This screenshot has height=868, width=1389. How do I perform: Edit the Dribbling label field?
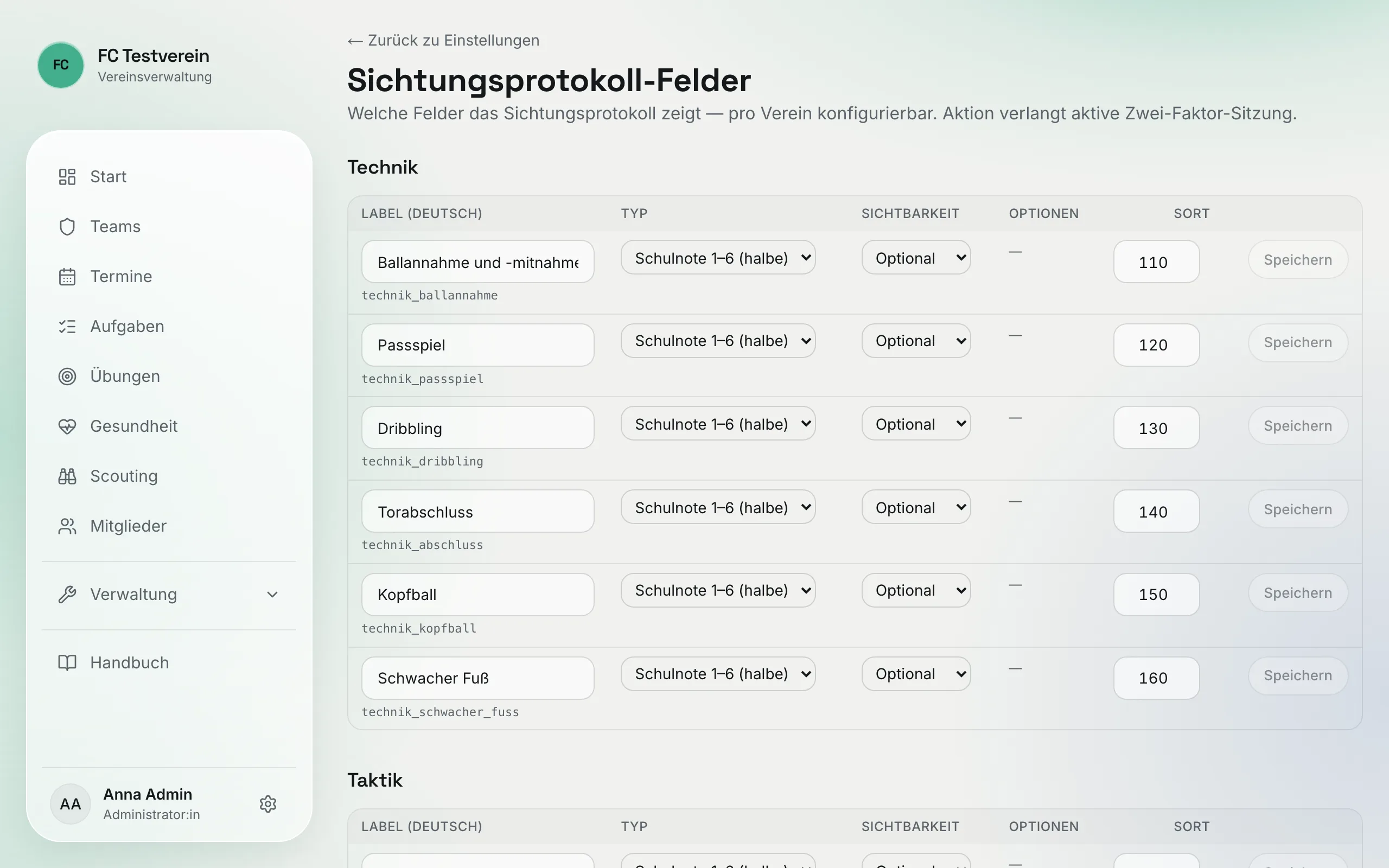[477, 428]
